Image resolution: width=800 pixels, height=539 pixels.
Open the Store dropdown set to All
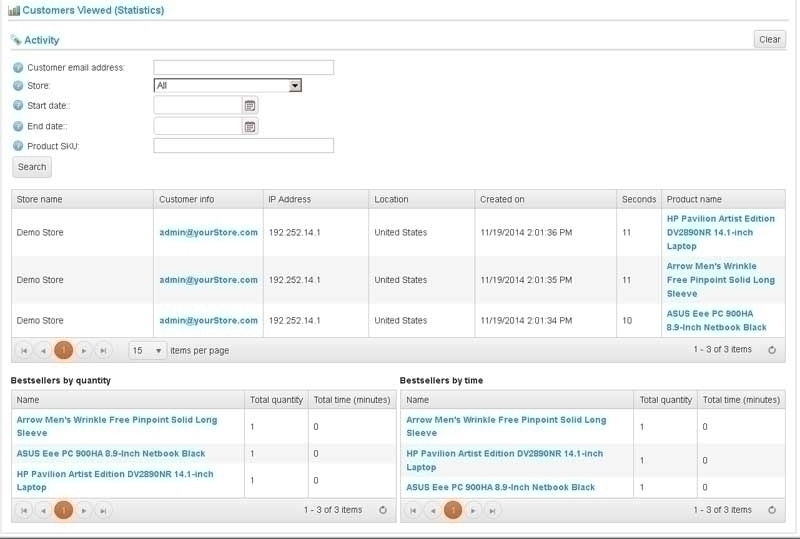coord(228,85)
